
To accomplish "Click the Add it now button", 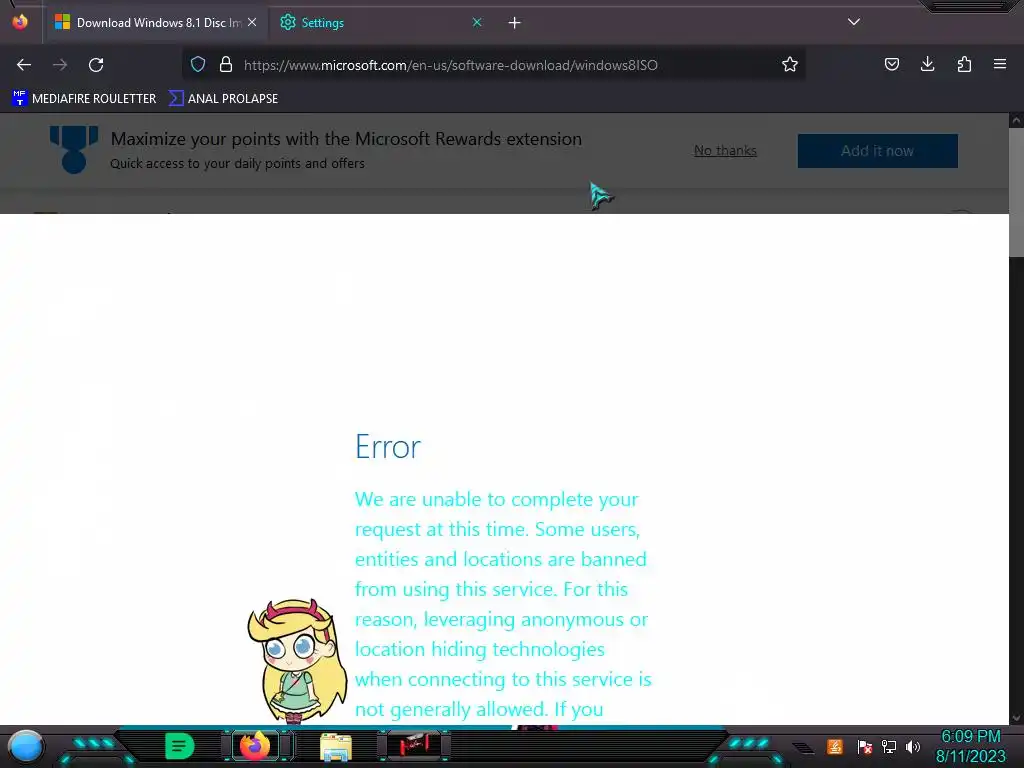I will 877,151.
